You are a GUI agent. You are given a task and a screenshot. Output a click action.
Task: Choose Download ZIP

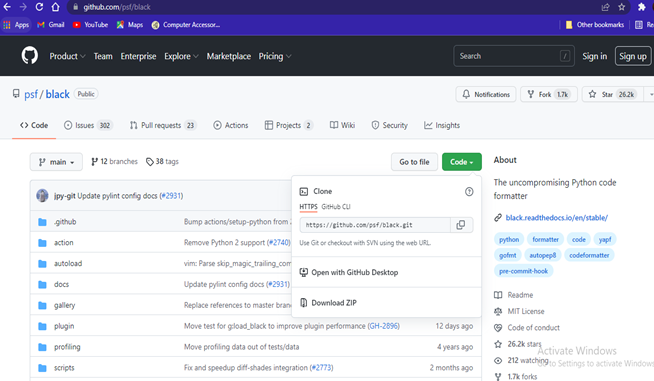click(328, 303)
